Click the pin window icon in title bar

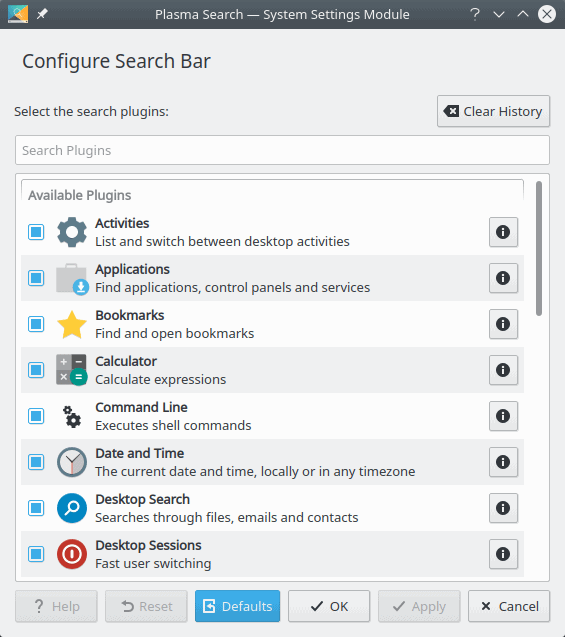tap(42, 14)
